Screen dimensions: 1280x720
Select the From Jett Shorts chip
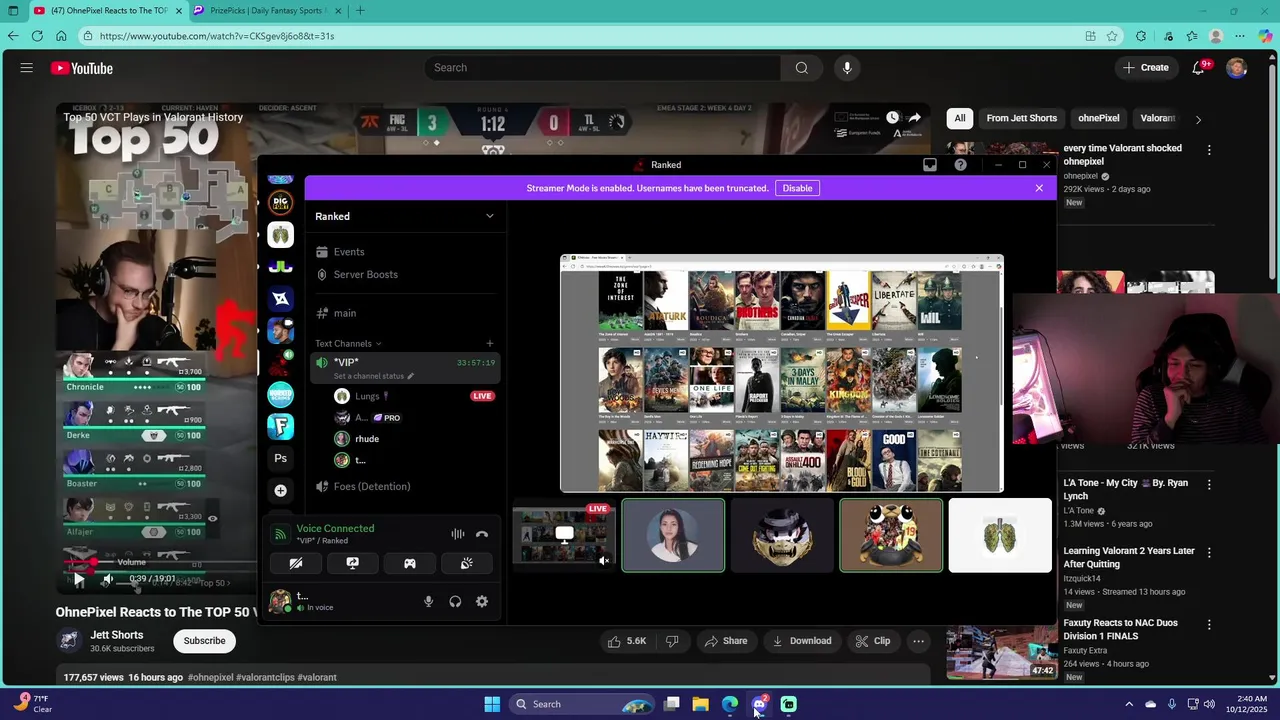pos(1021,118)
